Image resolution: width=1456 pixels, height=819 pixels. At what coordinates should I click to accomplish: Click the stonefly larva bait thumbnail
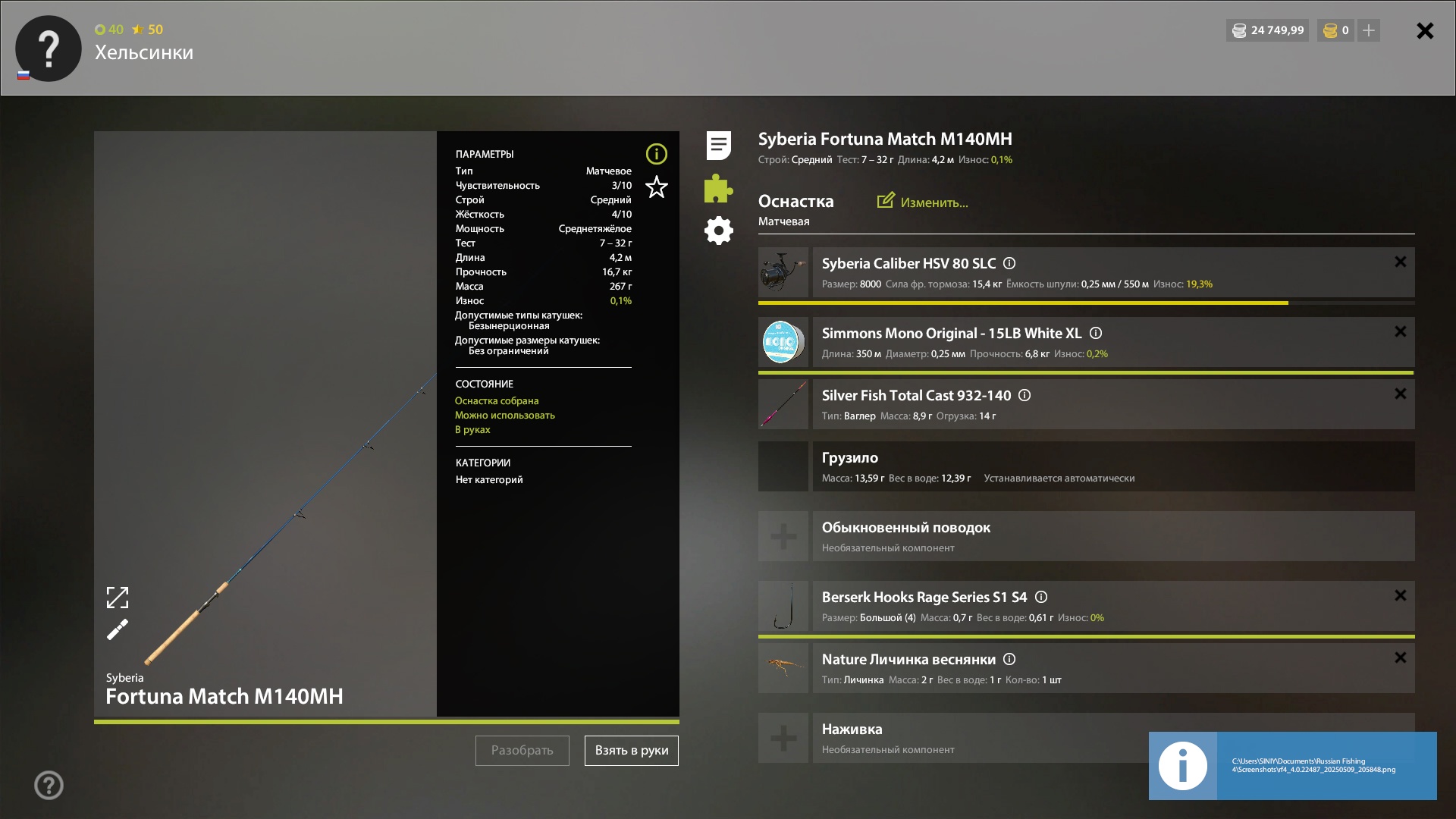click(x=783, y=668)
